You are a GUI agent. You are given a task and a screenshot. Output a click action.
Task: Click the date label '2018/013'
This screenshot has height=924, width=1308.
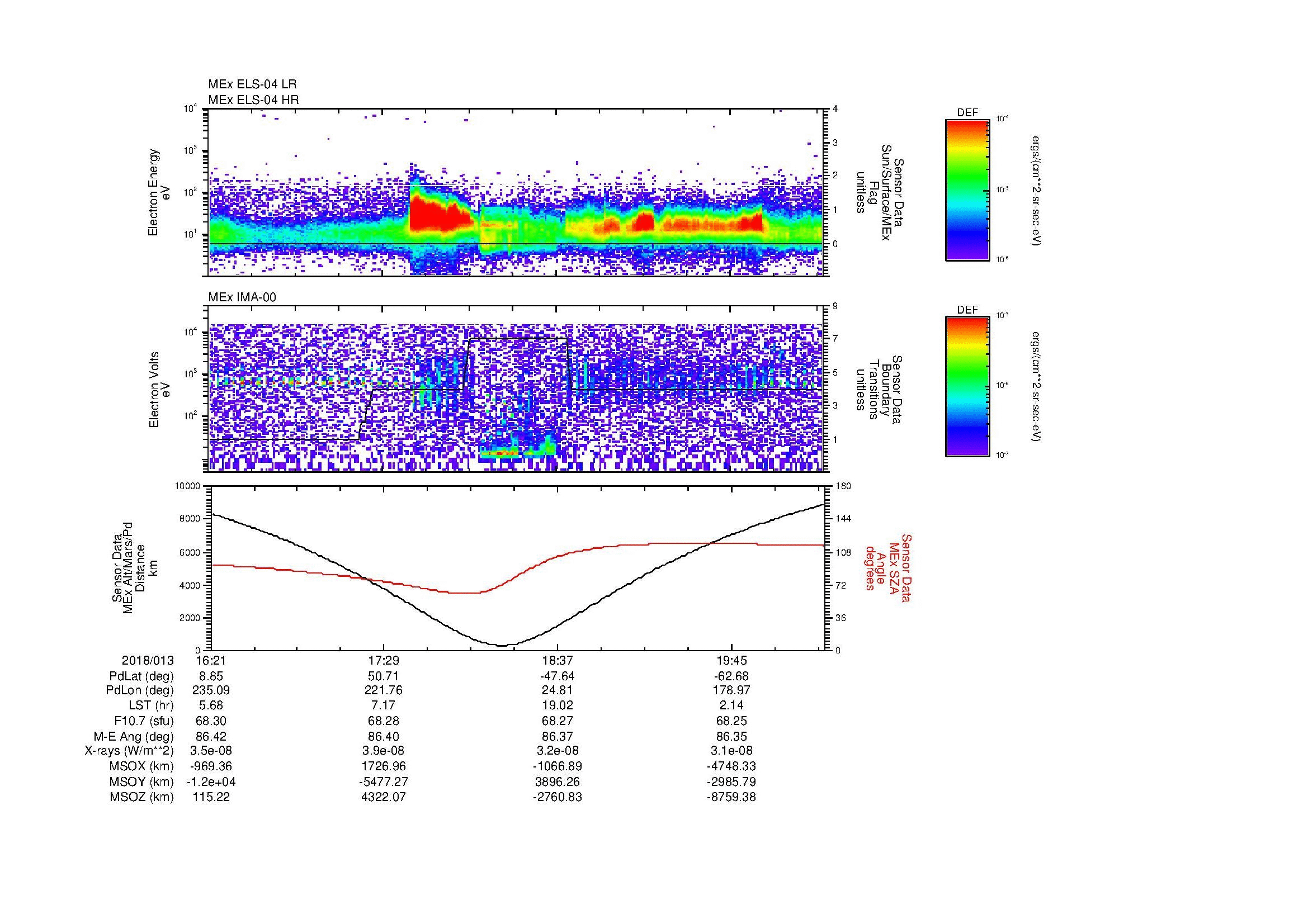148,661
